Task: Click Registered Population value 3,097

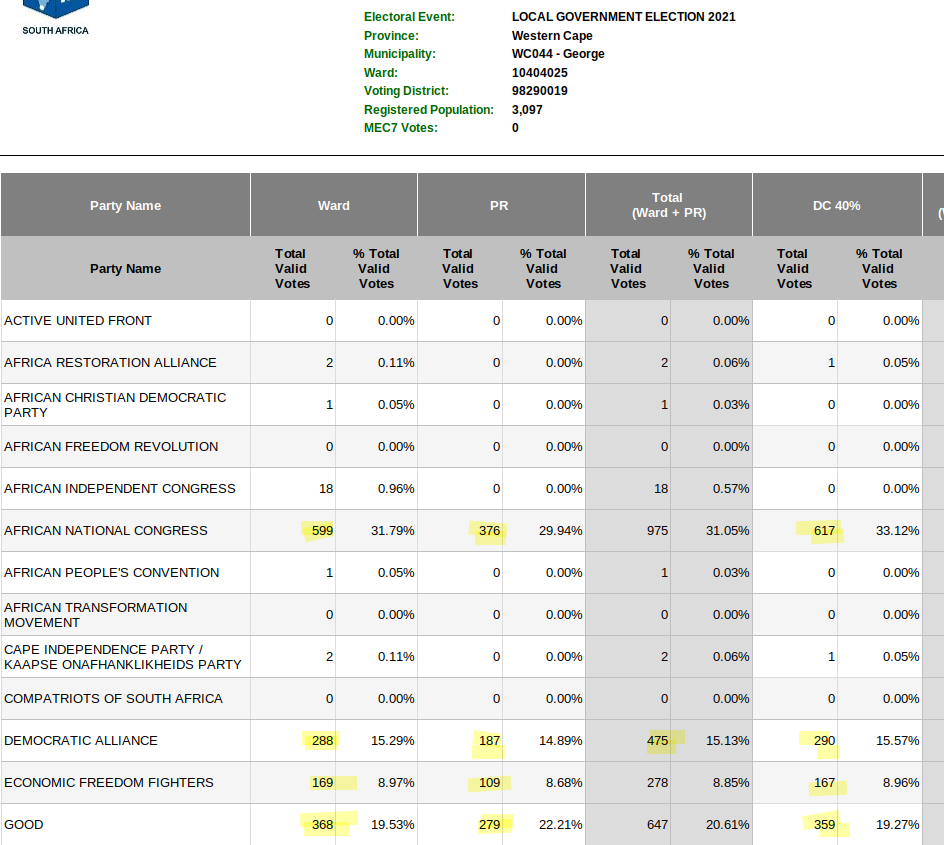Action: click(527, 110)
